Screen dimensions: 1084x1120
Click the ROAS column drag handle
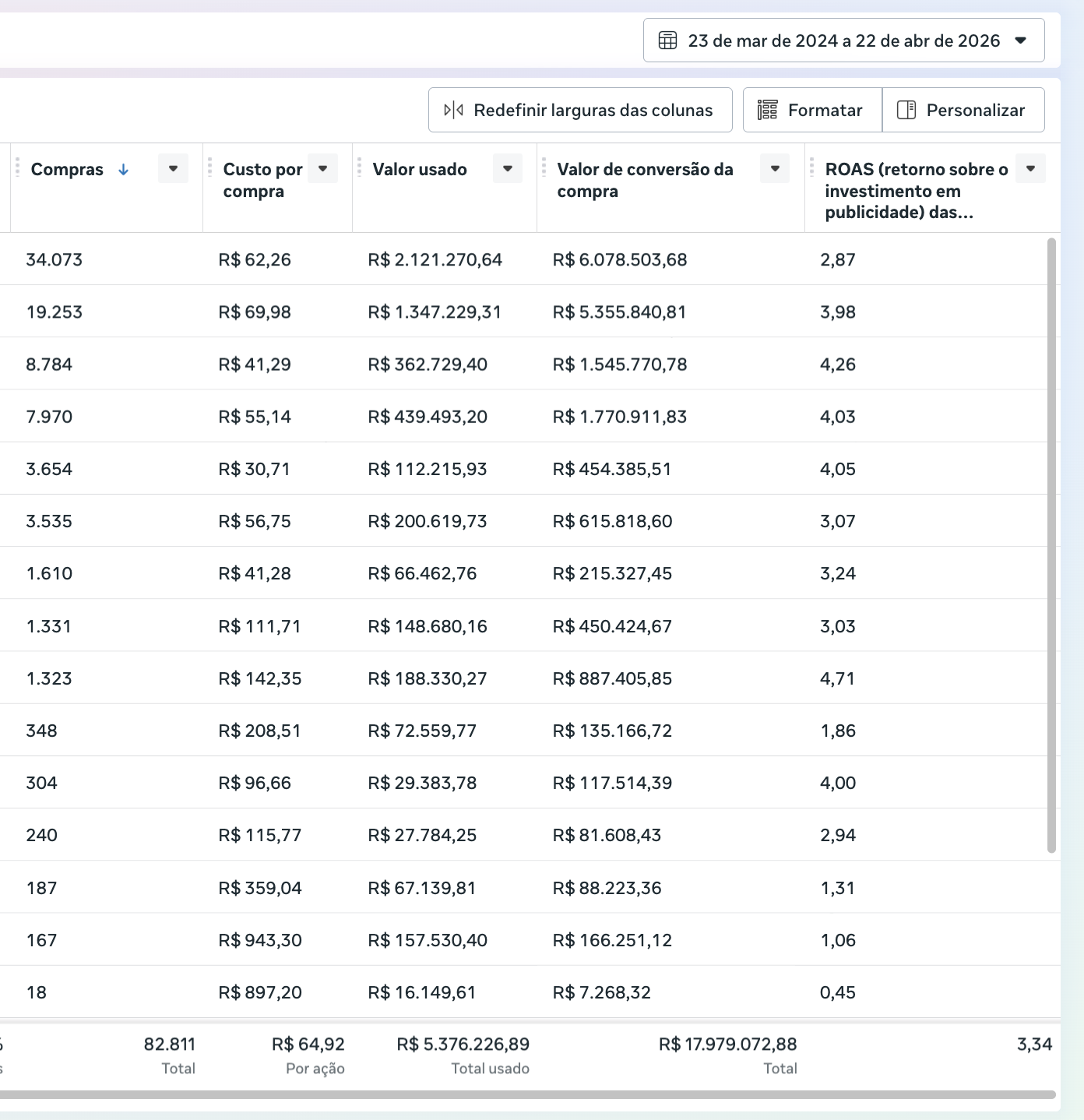pos(811,168)
